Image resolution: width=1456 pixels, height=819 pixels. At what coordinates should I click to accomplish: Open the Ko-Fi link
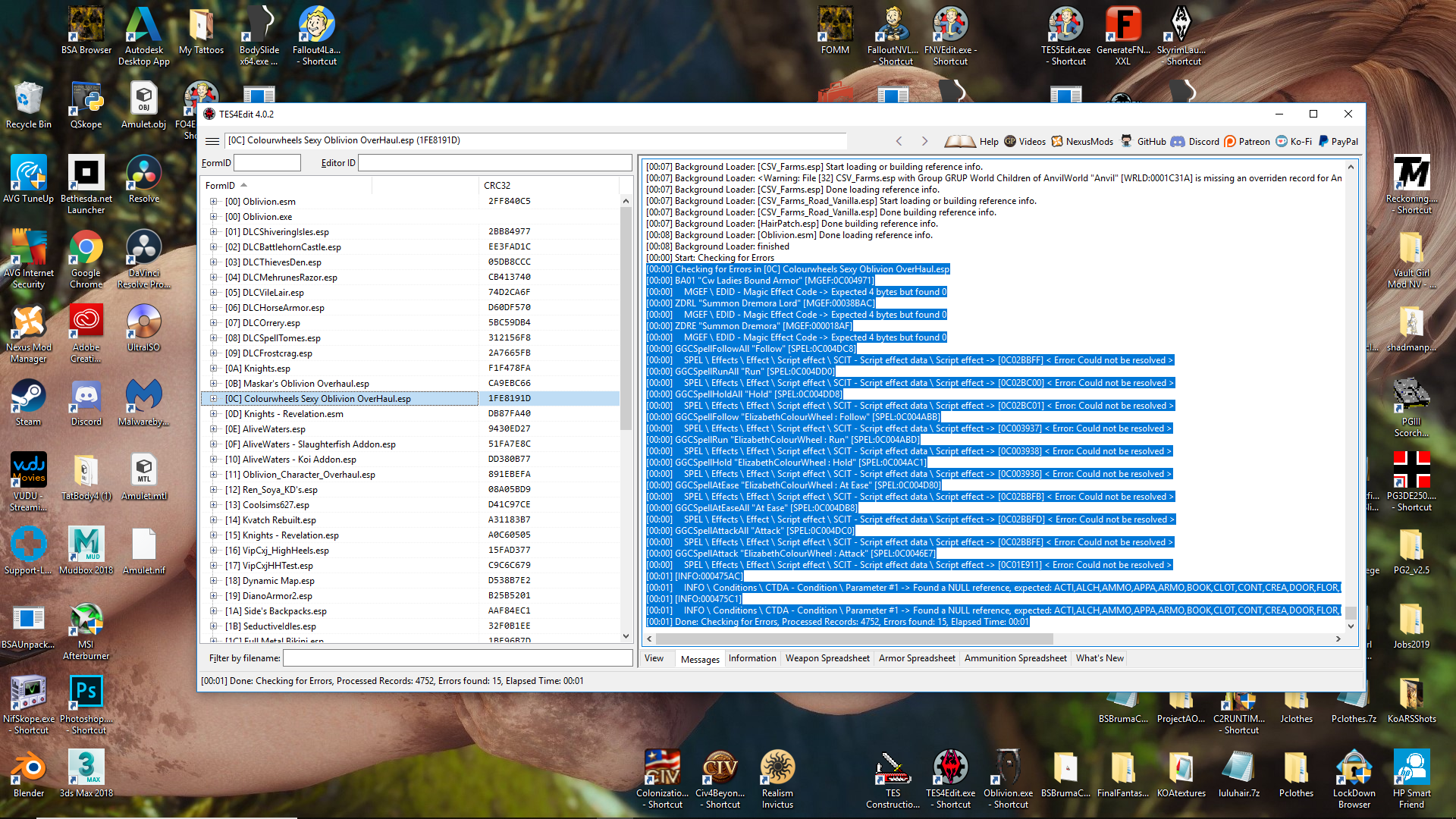point(1294,141)
